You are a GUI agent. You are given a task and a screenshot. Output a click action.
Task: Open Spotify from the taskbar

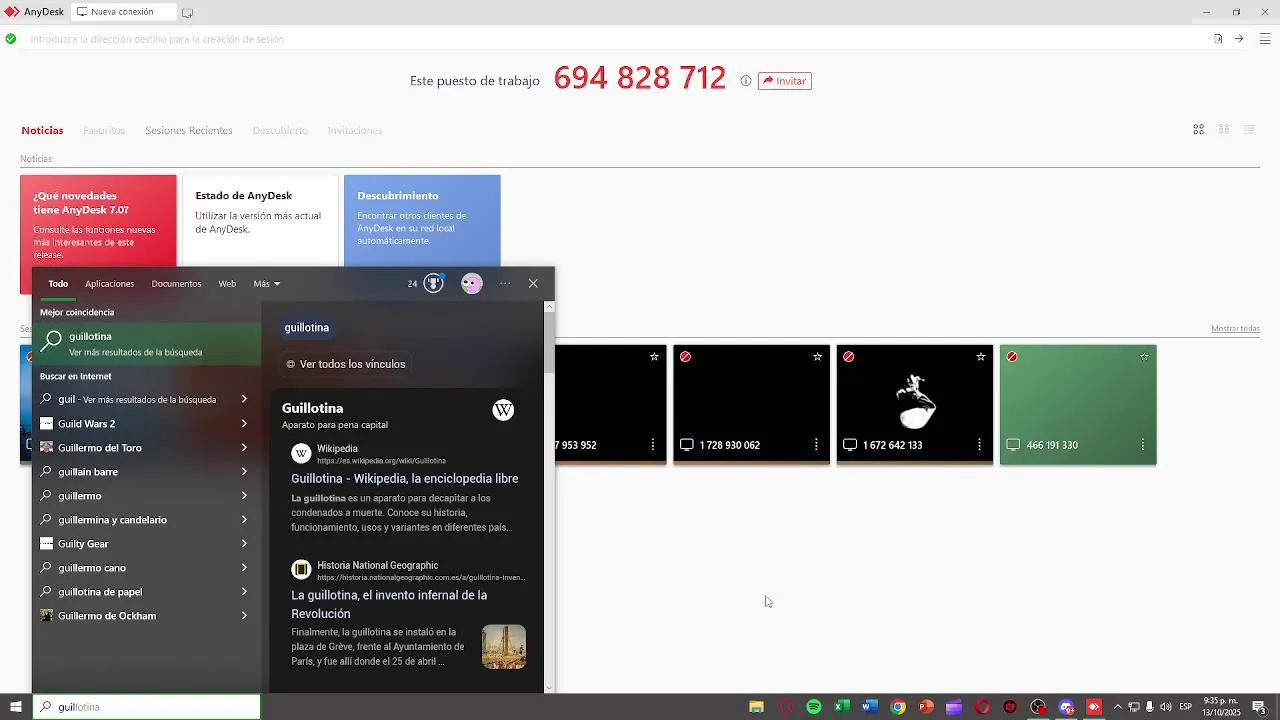point(814,707)
